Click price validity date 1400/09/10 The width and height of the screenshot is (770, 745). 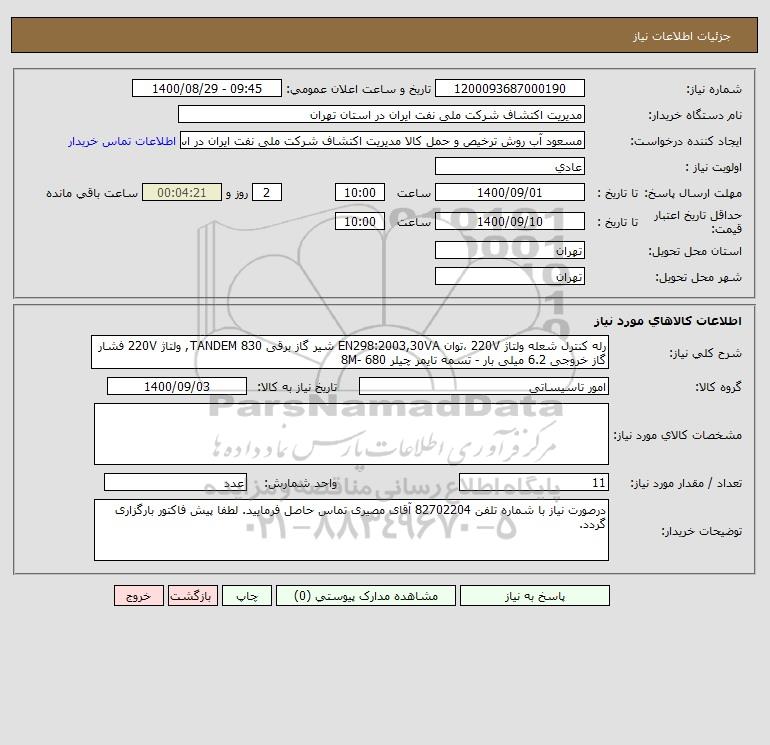[510, 221]
